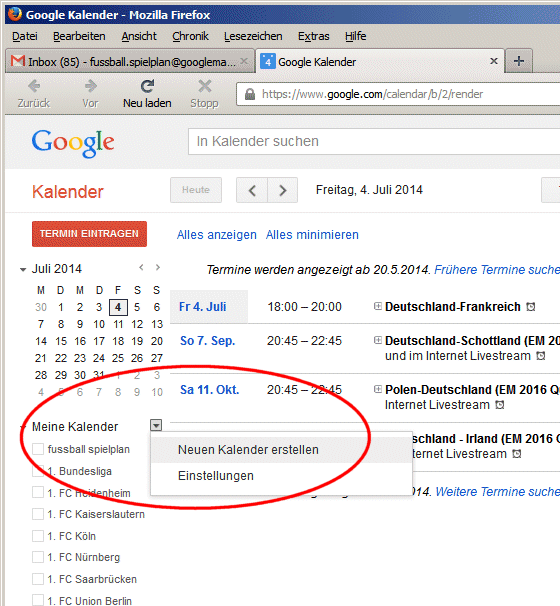Select day 4 in the mini calendar
This screenshot has width=560, height=606.
(x=118, y=307)
